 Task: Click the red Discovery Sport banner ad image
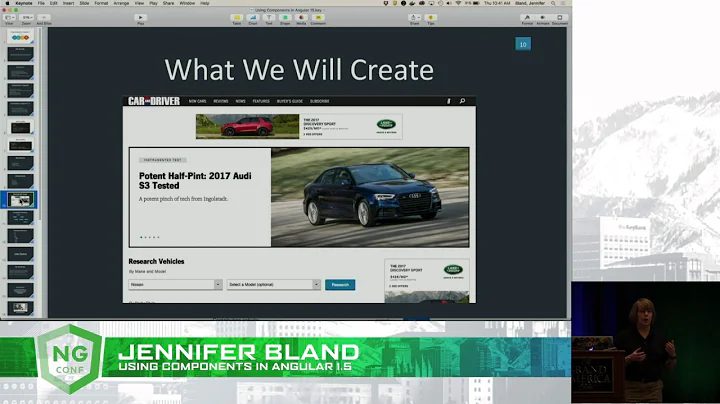(x=248, y=126)
